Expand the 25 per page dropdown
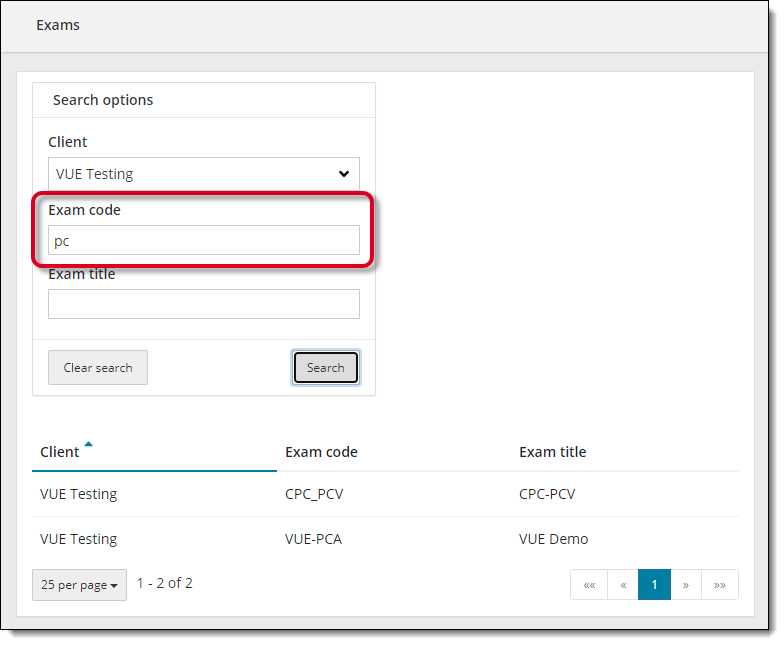 79,585
